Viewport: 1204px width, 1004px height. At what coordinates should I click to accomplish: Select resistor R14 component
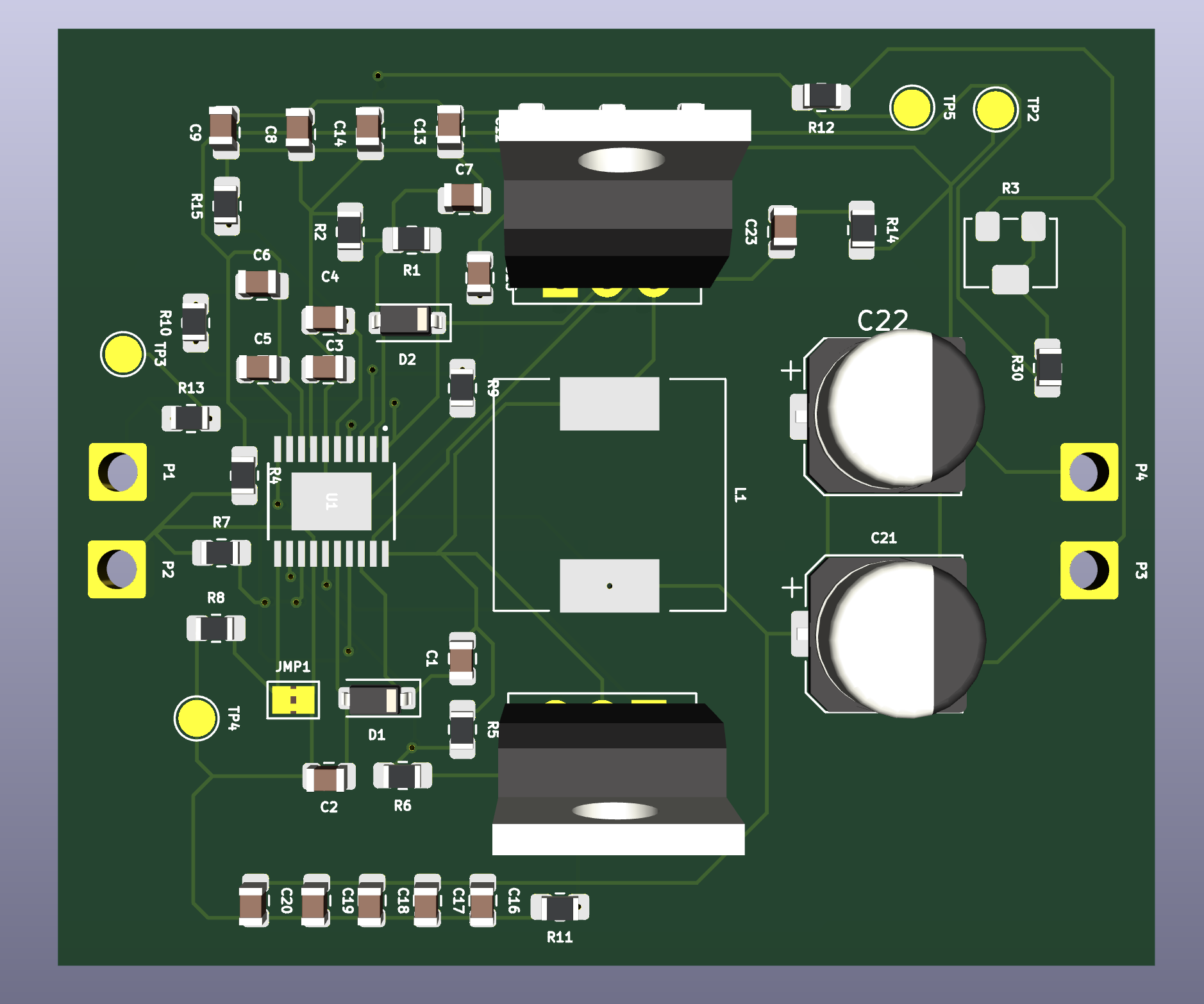click(862, 230)
